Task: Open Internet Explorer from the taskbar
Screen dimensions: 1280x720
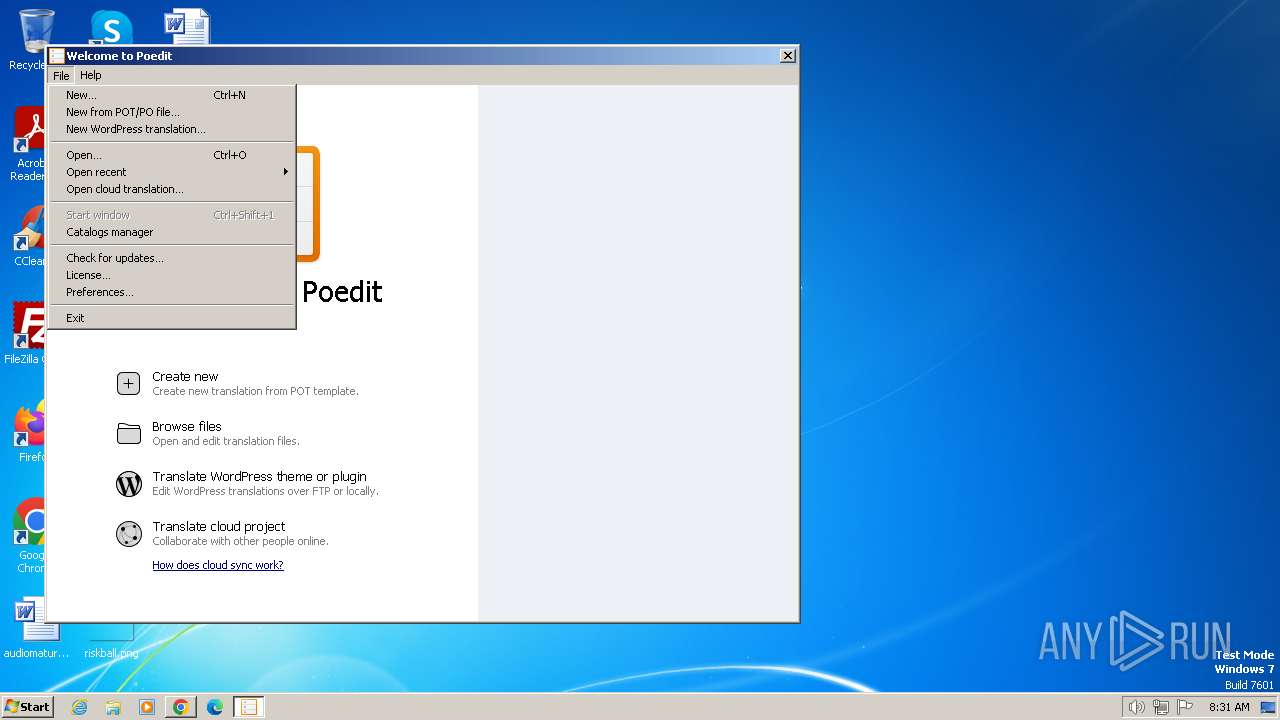Action: tap(79, 707)
